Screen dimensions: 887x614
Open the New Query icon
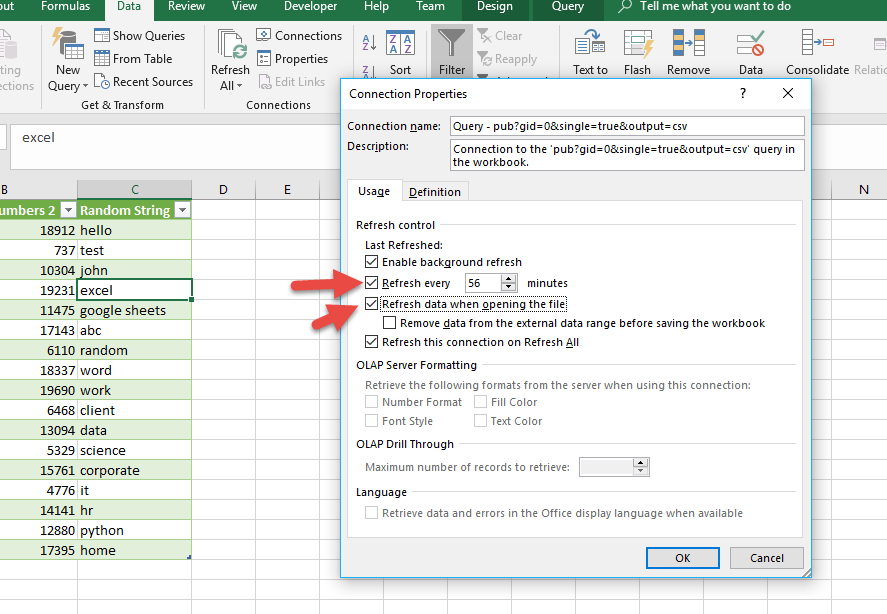click(x=67, y=44)
